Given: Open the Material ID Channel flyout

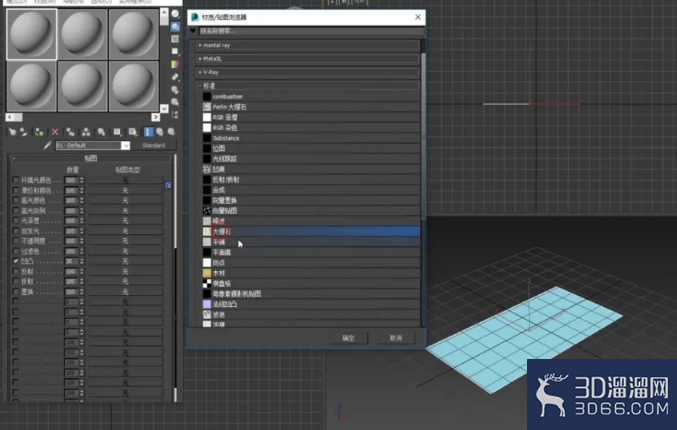Looking at the screenshot, I should coord(117,132).
